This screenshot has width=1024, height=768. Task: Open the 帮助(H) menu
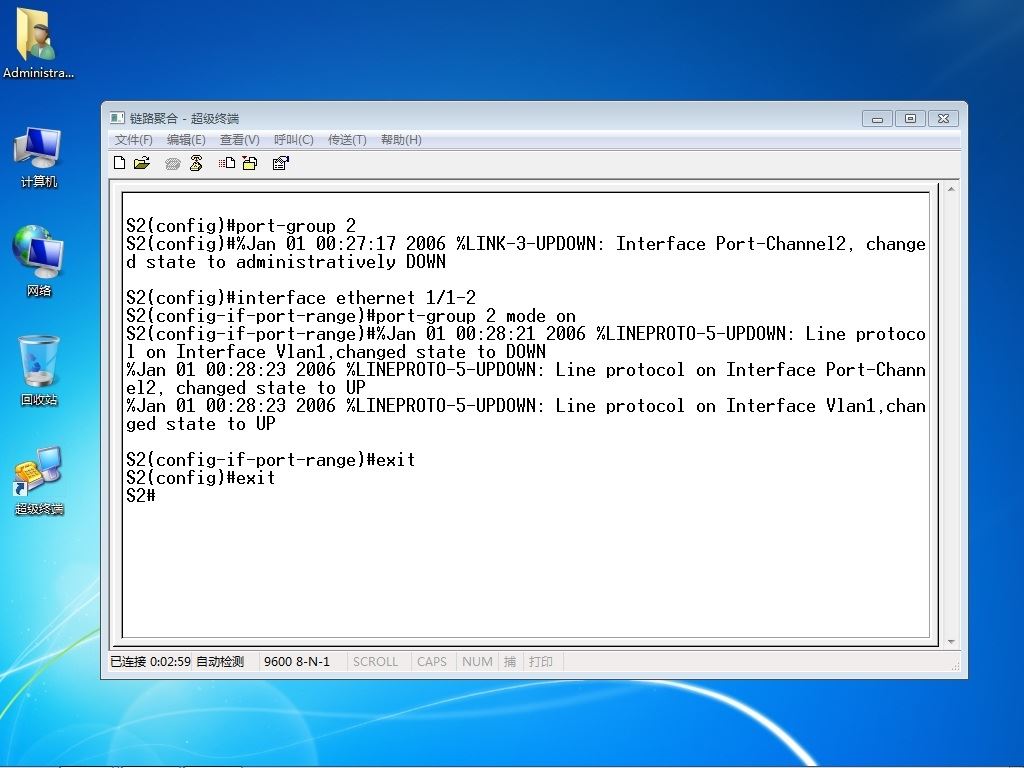(401, 140)
